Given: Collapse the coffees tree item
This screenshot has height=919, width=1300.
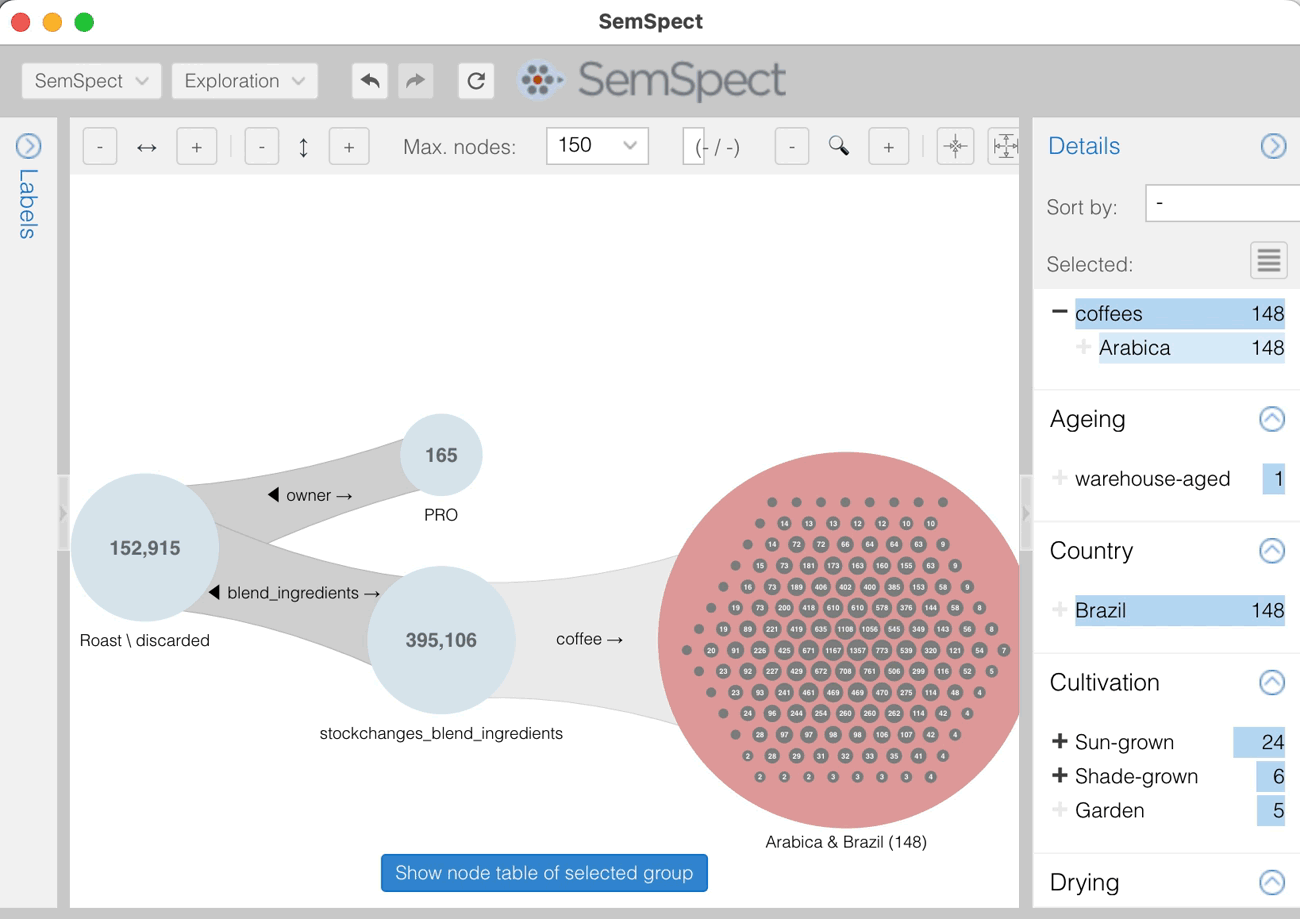Looking at the screenshot, I should click(x=1059, y=313).
